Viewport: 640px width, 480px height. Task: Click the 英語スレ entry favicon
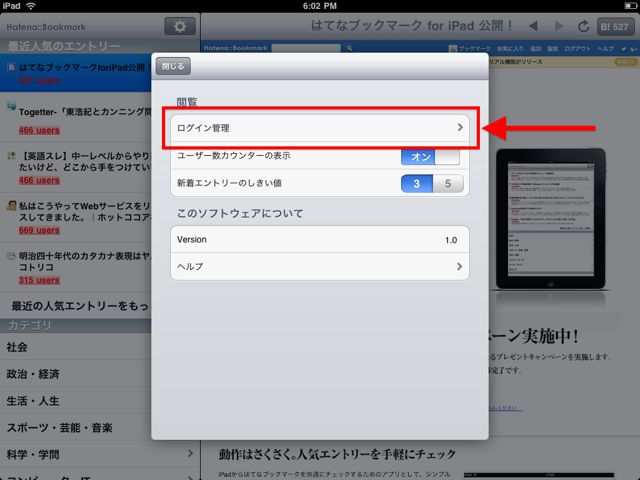point(11,156)
